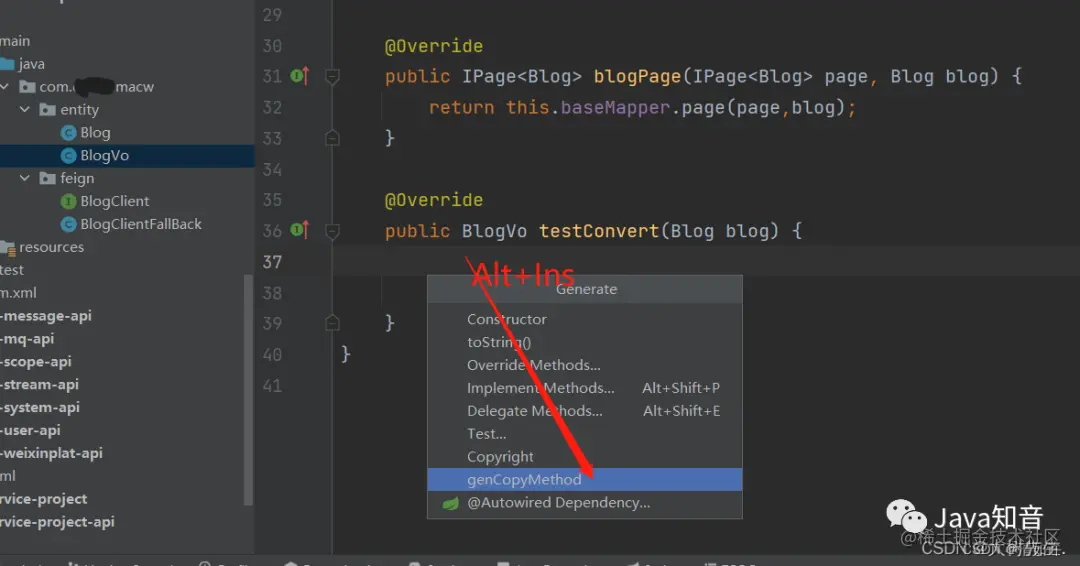Viewport: 1080px width, 566px height.
Task: Select Constructor in the Generate menu
Action: [x=506, y=319]
